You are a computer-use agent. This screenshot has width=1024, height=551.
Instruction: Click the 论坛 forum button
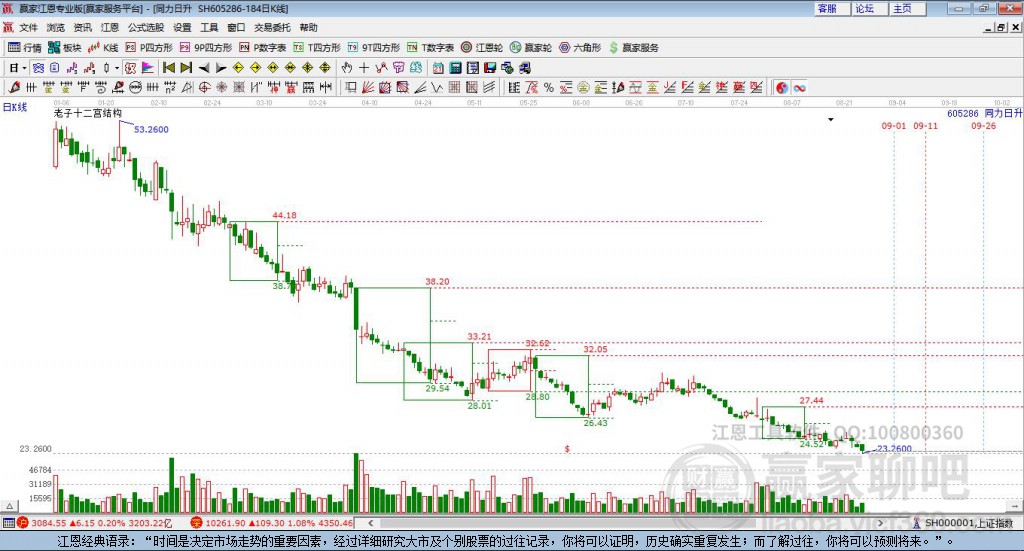(x=869, y=8)
